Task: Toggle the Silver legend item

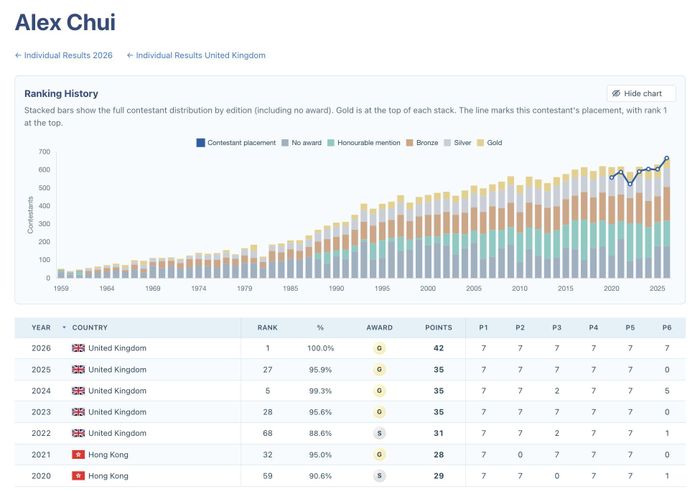Action: [458, 143]
